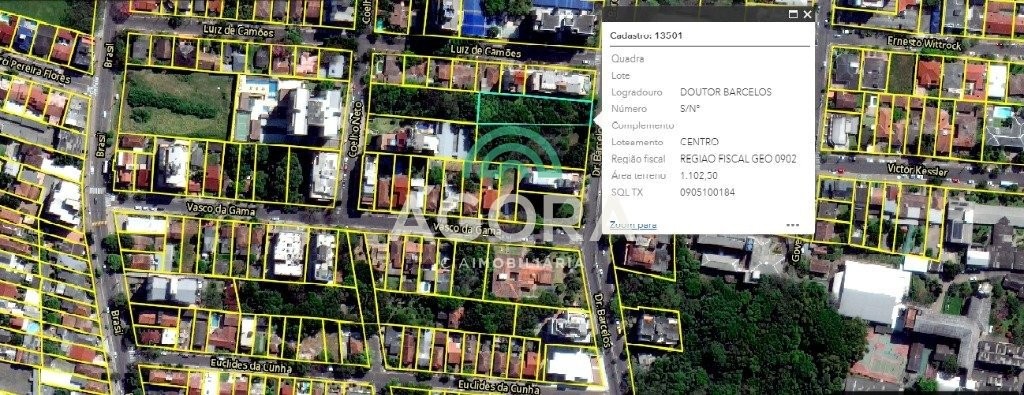Click the CENTRO loteamento value
Viewport: 1024px width, 395px height.
(x=699, y=142)
